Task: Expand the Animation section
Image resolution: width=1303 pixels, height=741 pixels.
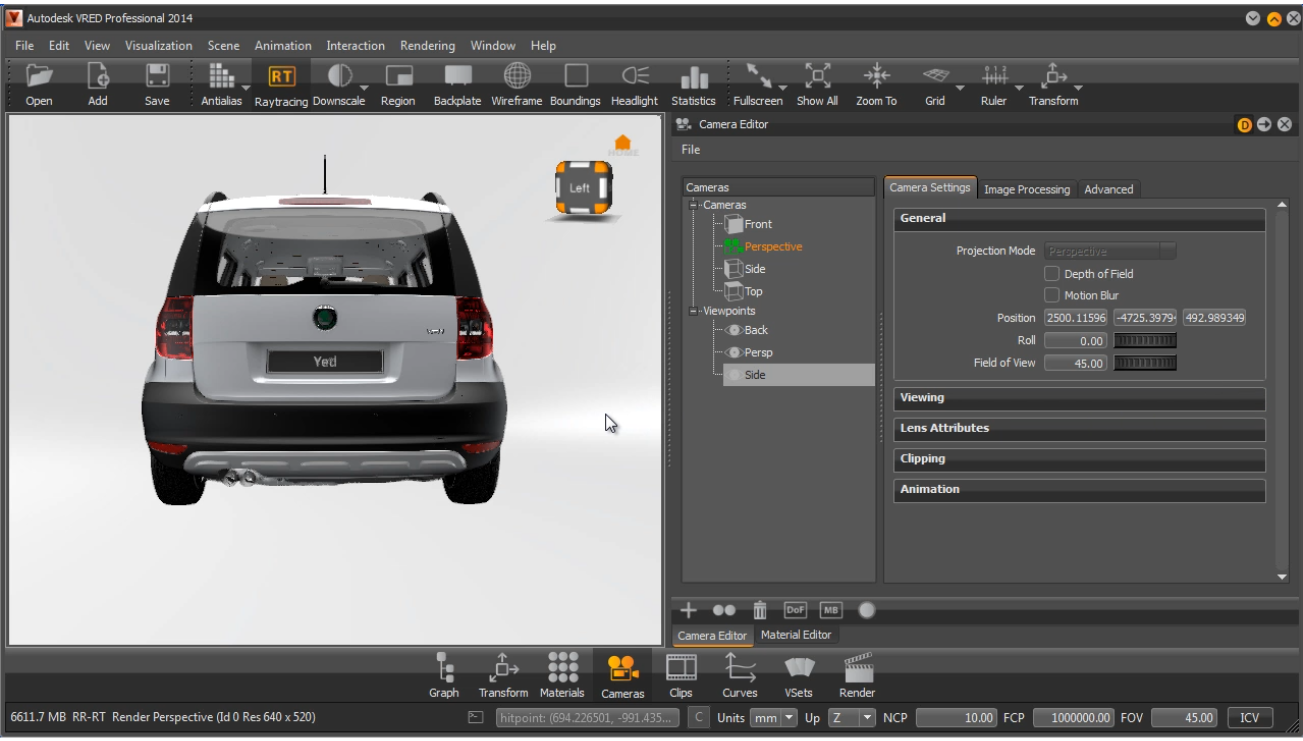Action: point(1079,489)
